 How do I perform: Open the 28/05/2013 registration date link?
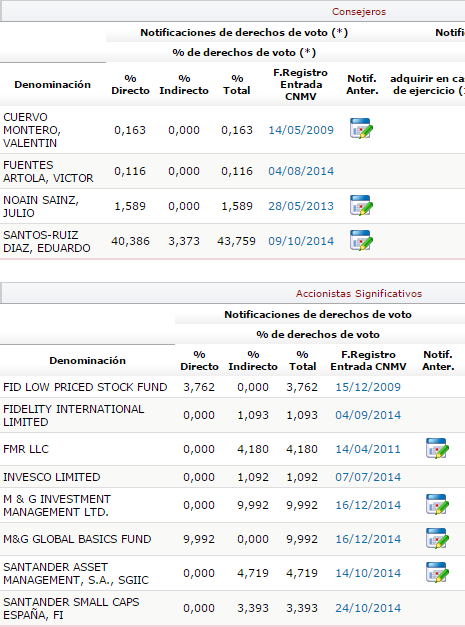(x=301, y=206)
